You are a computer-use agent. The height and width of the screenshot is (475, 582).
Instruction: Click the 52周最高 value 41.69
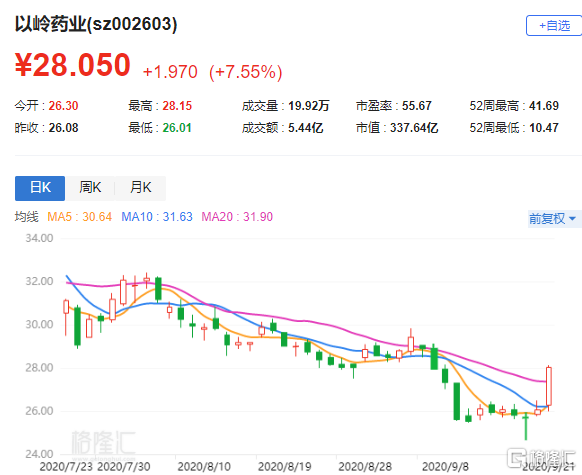(544, 106)
